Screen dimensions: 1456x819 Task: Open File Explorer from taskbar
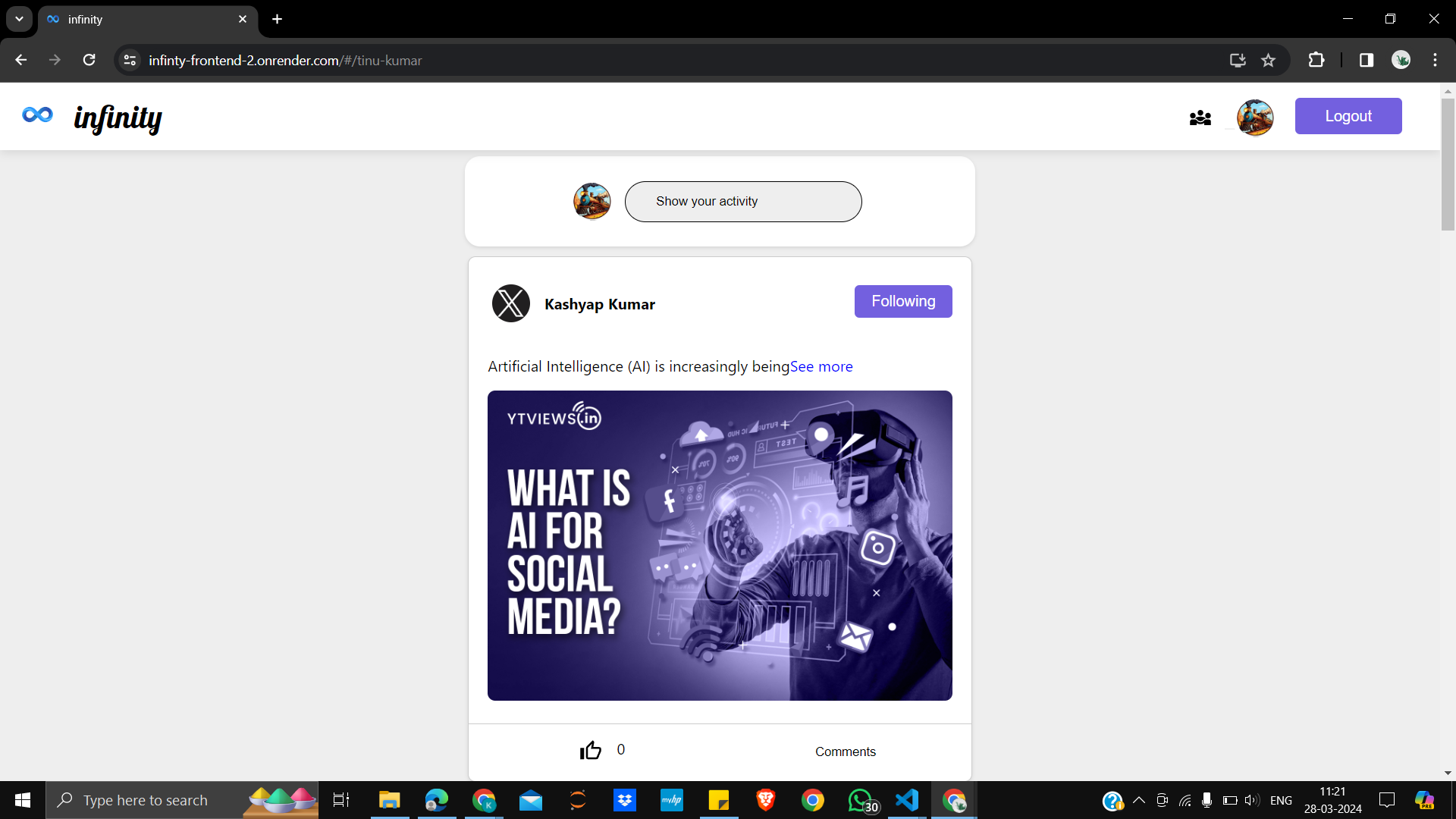coord(390,800)
